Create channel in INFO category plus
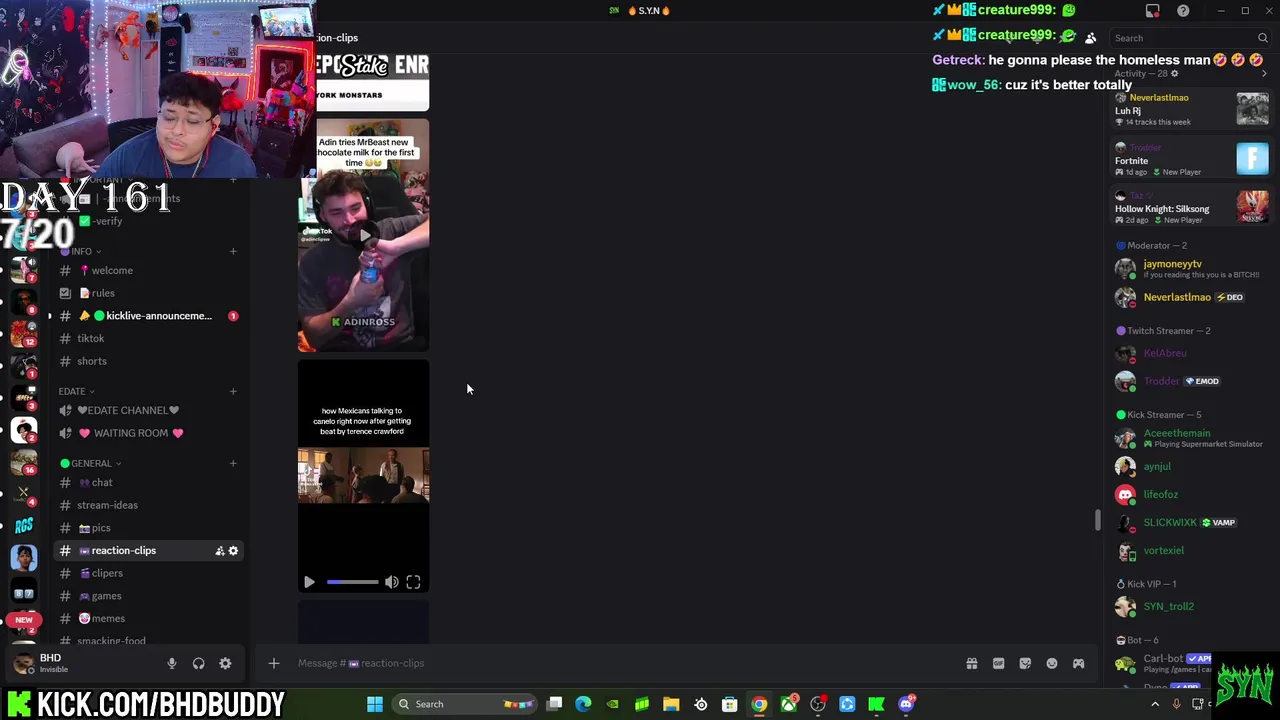The height and width of the screenshot is (720, 1280). pos(233,251)
